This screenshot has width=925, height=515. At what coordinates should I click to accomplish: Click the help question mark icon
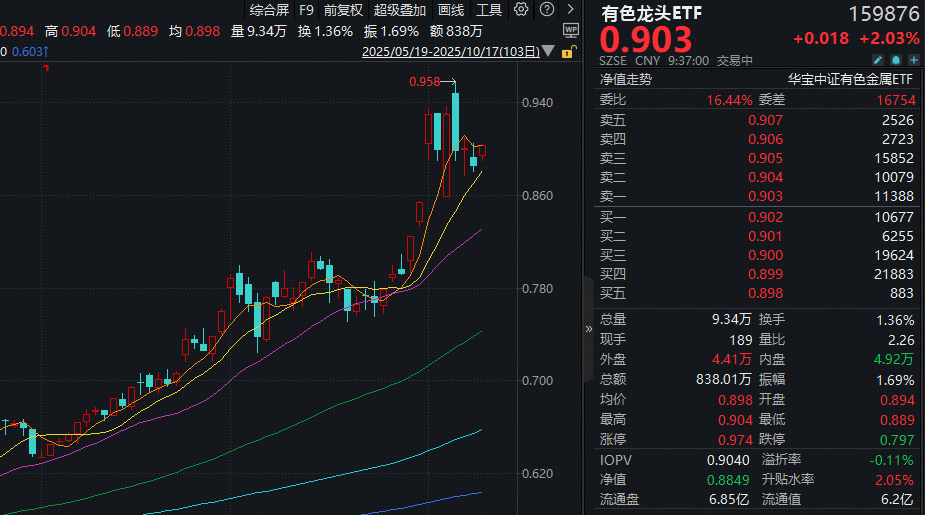coord(544,10)
